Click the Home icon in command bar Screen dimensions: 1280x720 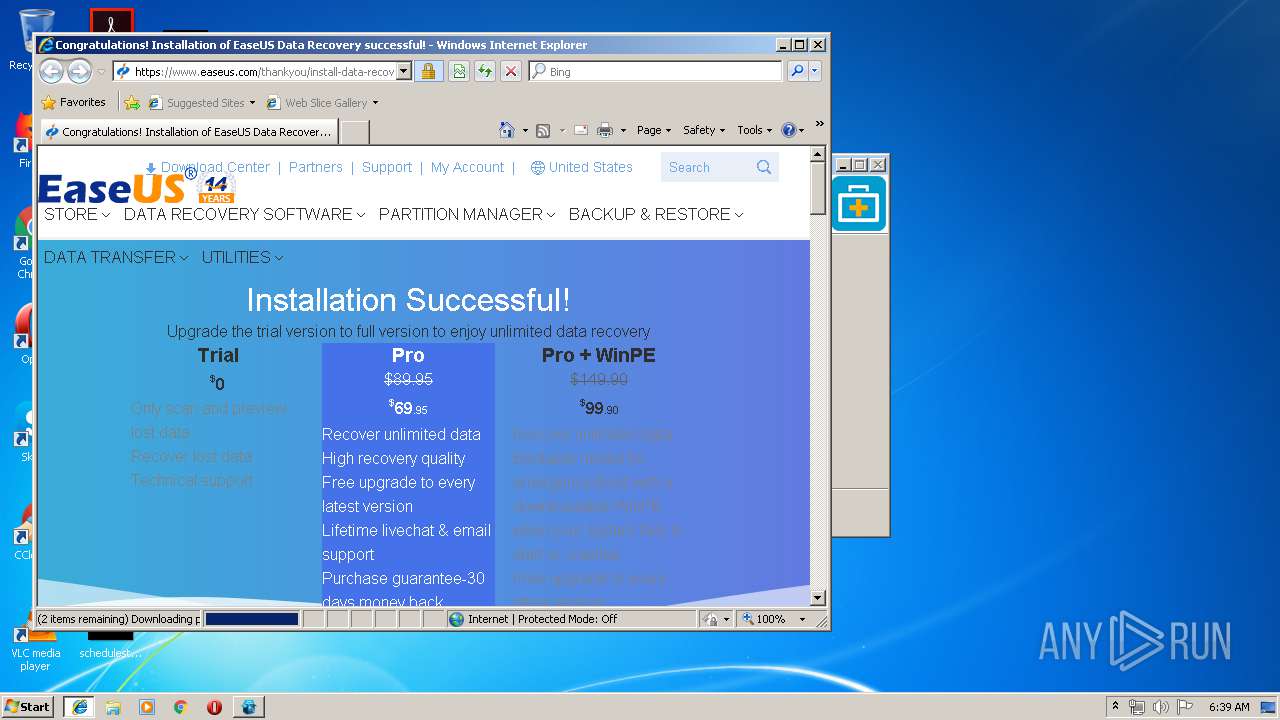[x=507, y=130]
